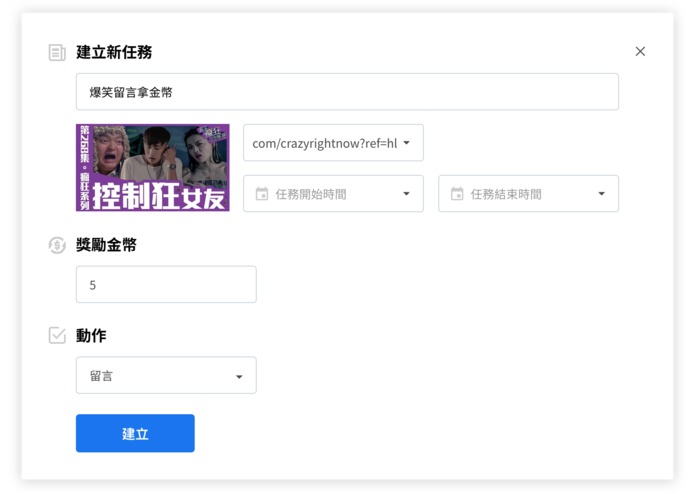Click the blue 建立 button
Screen dimensions: 695x494
click(135, 433)
